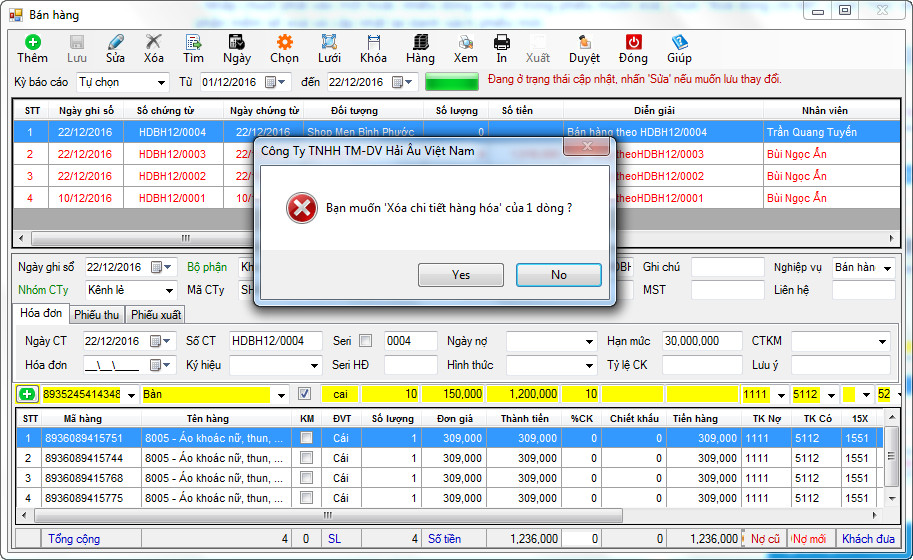Click the Xóa (delete) toolbar icon
913x560 pixels.
(153, 42)
